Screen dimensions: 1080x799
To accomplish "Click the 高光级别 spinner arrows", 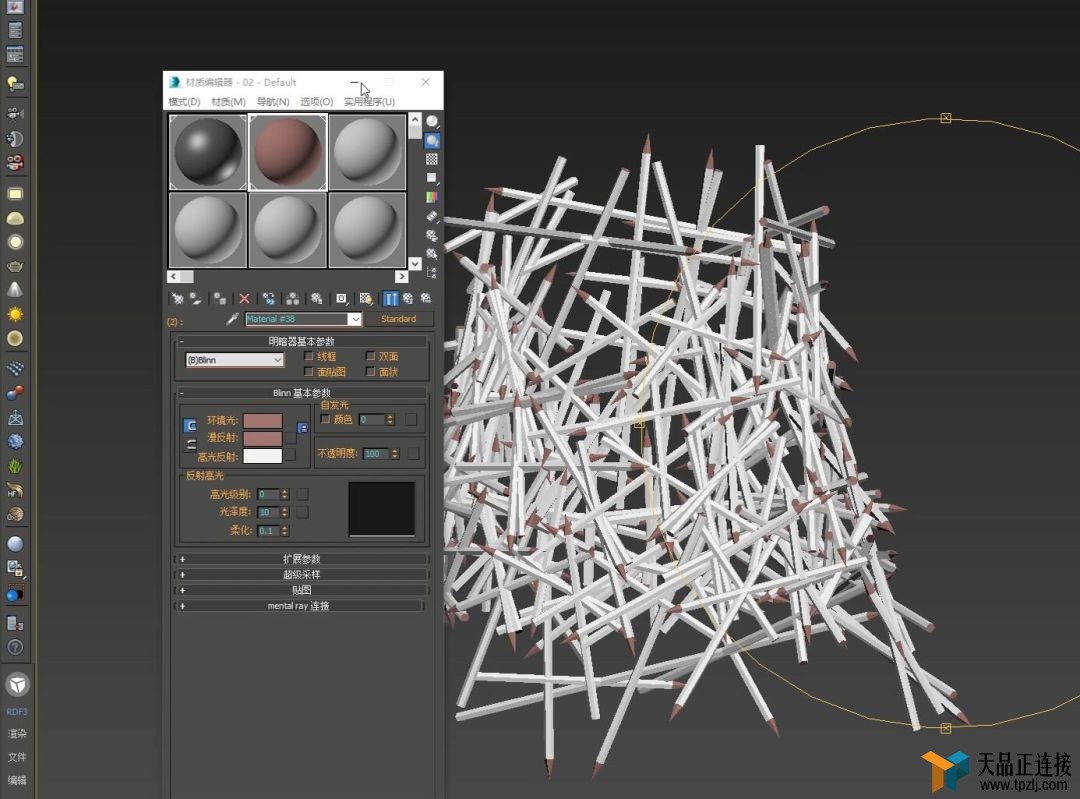I will [x=284, y=495].
